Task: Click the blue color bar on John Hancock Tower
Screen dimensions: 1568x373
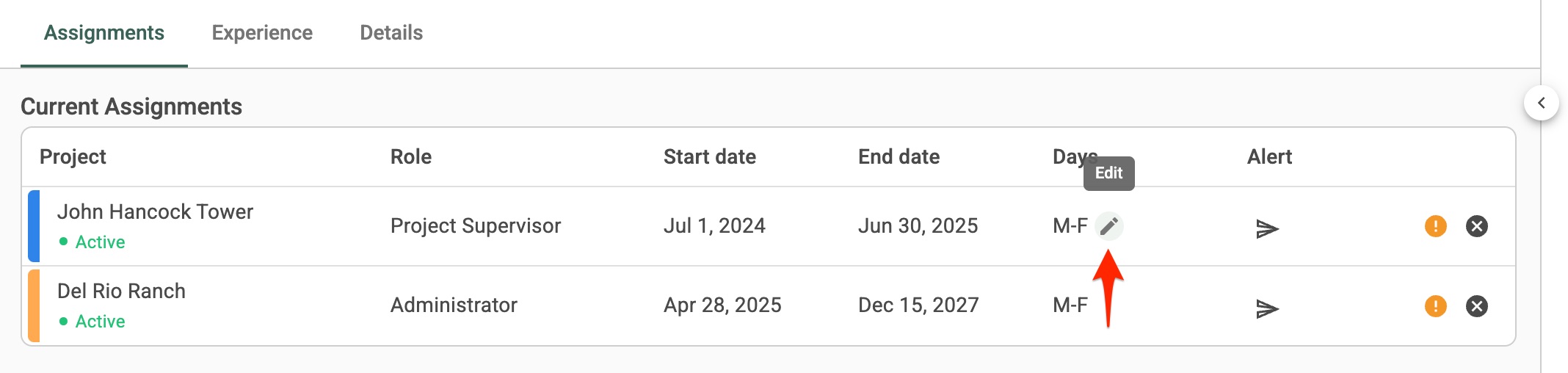Action: point(34,226)
